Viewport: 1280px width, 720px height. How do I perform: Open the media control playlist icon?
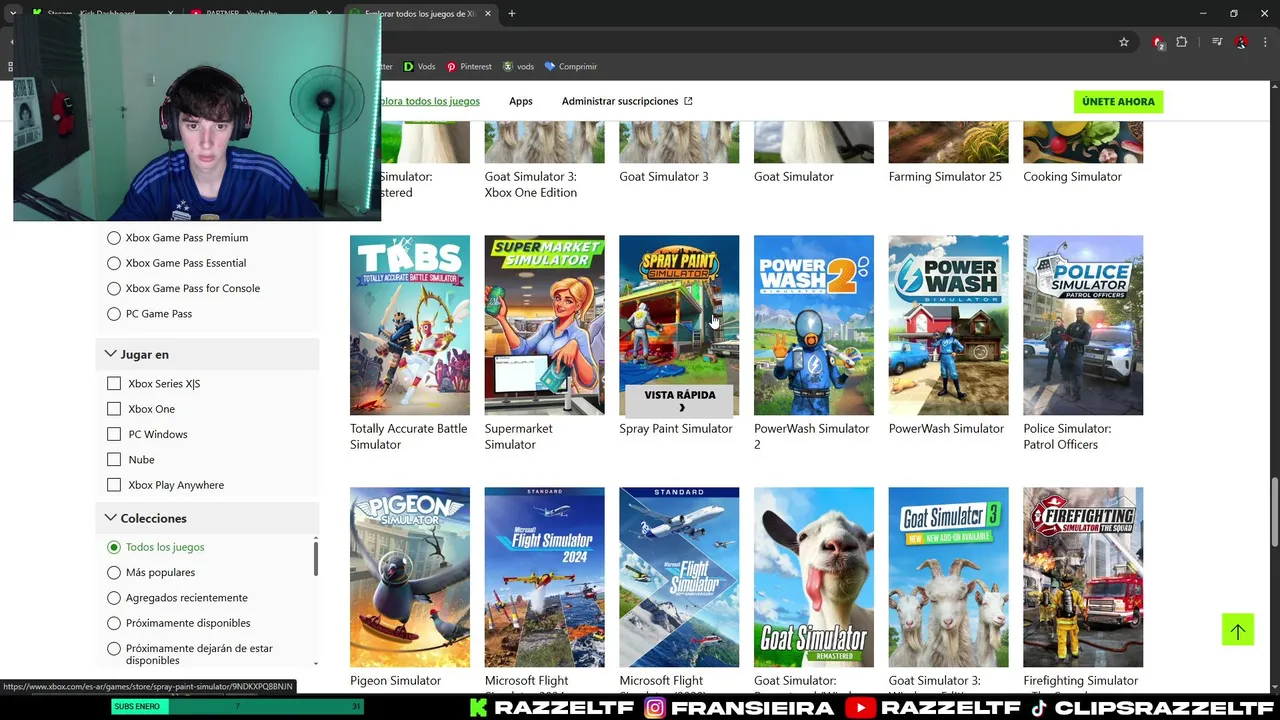(x=1217, y=42)
